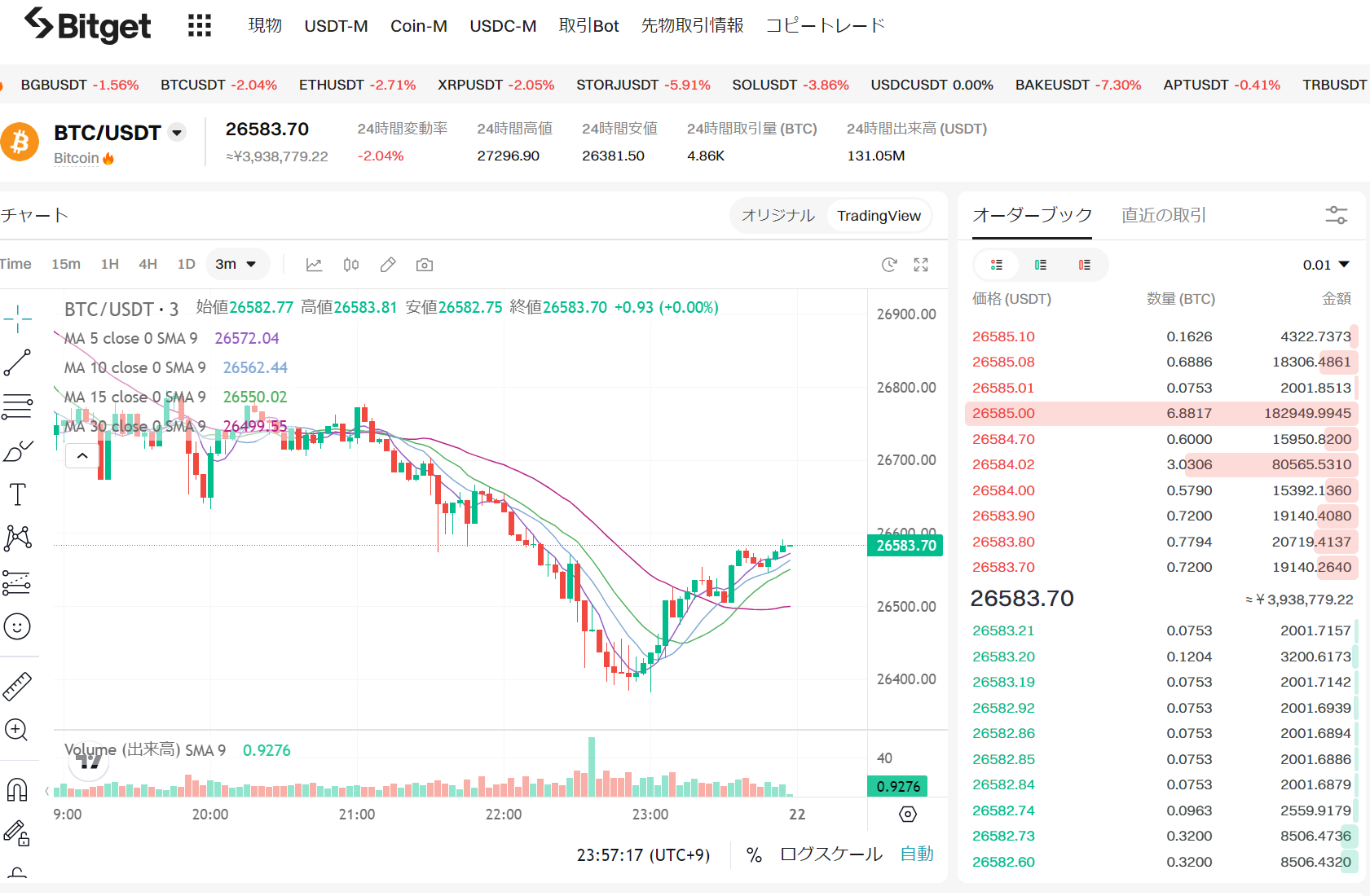This screenshot has height=896, width=1370.
Task: Open the Coin-M futures menu
Action: [419, 26]
